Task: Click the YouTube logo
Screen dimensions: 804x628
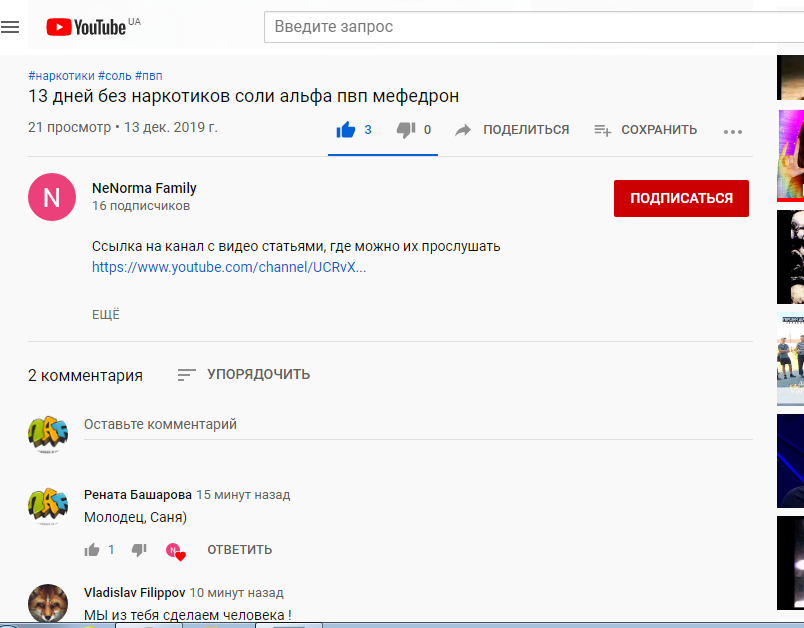Action: coord(87,27)
